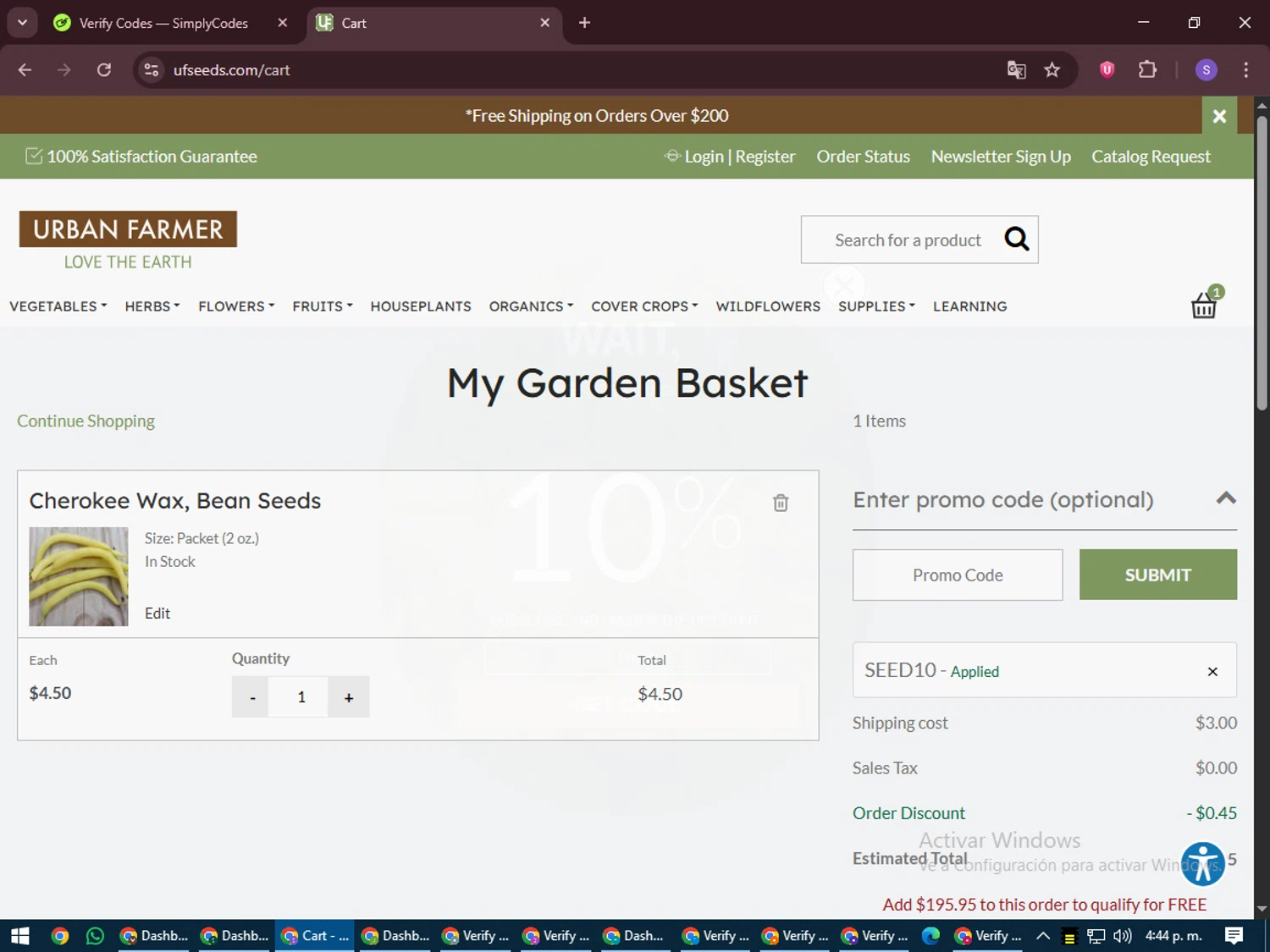Open Order Status page

coord(863,157)
